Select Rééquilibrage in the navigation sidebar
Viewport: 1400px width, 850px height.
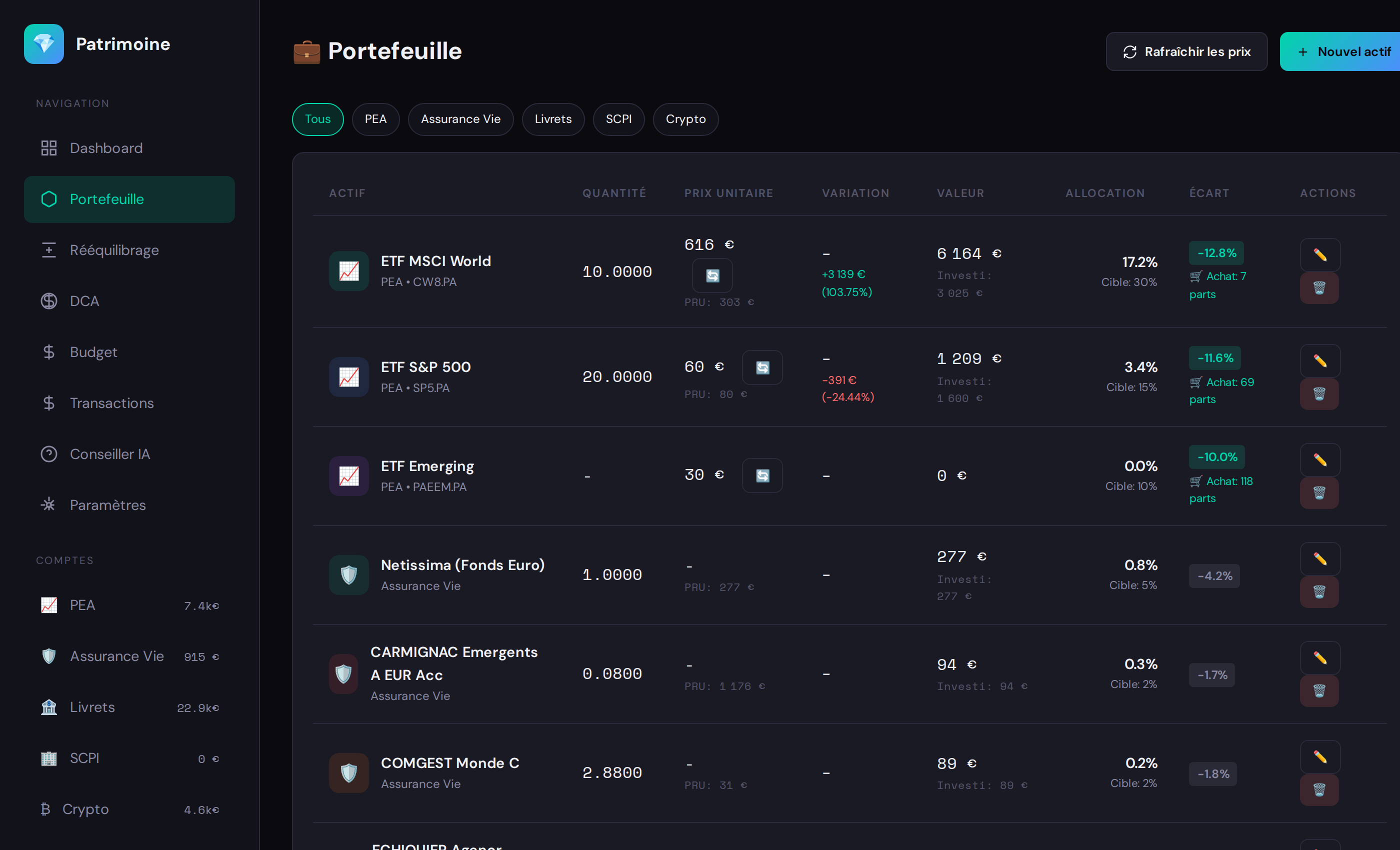coord(114,250)
